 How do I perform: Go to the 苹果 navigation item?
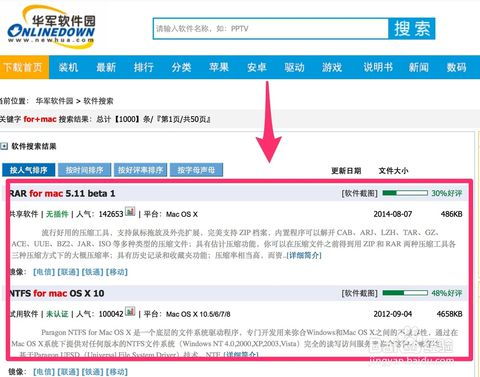click(219, 67)
